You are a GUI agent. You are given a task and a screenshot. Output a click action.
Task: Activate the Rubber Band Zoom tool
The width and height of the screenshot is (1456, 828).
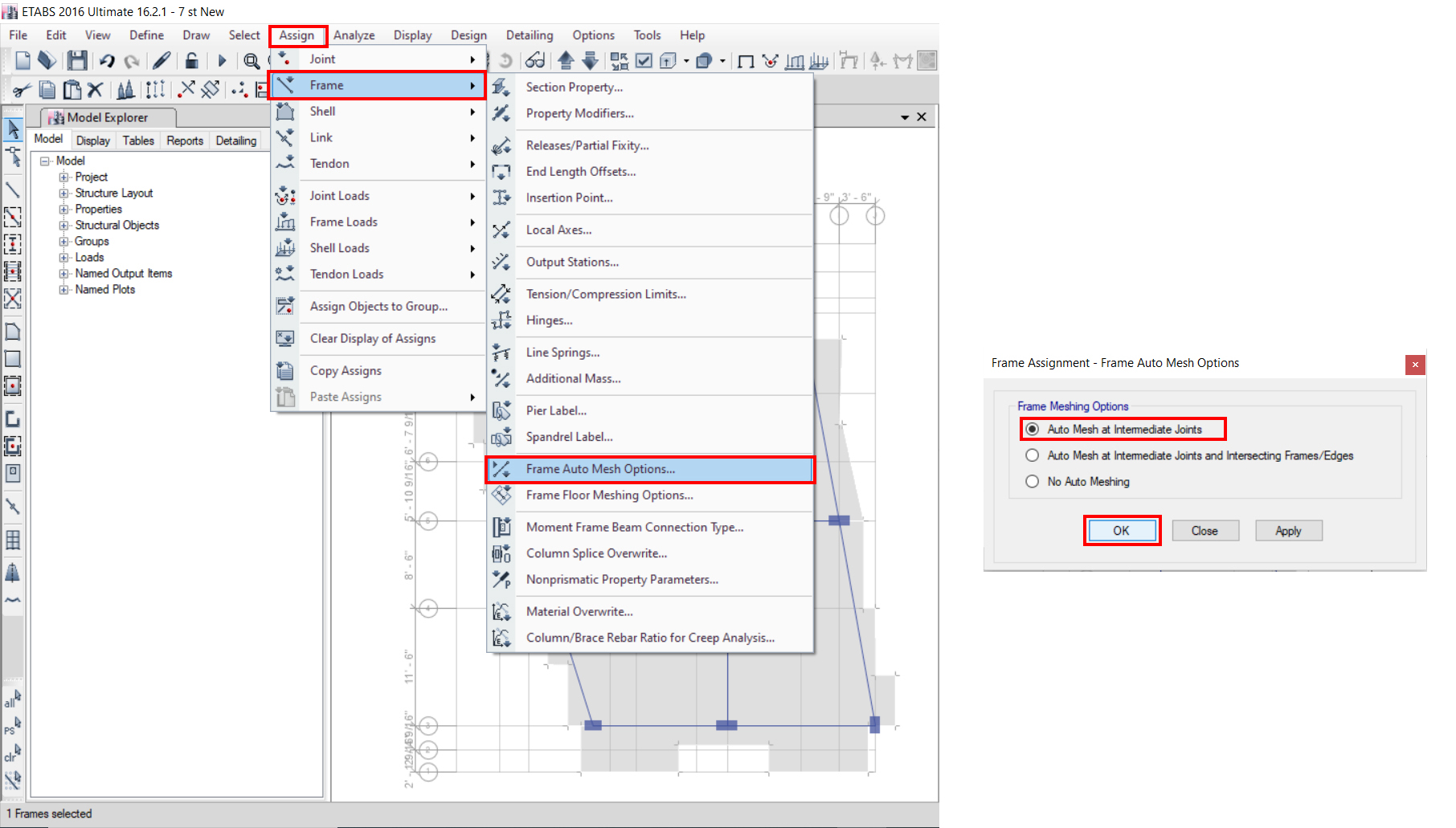252,60
